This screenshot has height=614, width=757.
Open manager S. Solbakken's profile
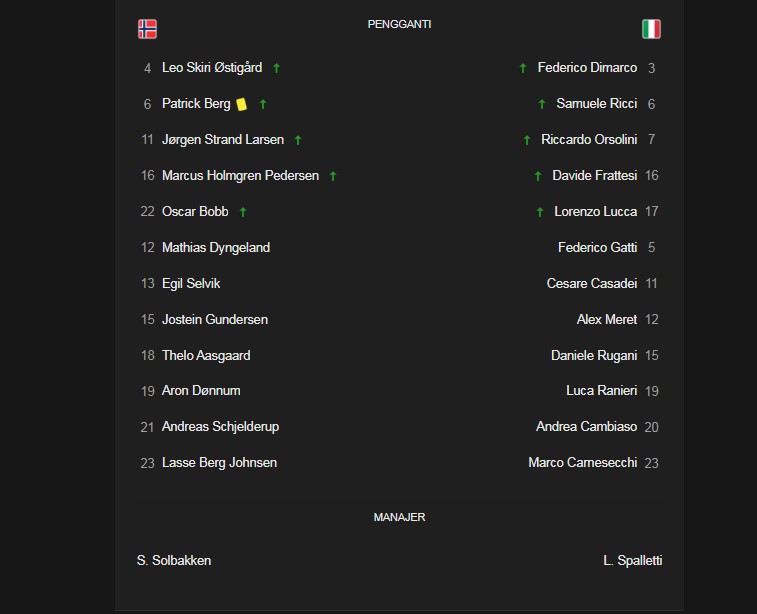174,560
